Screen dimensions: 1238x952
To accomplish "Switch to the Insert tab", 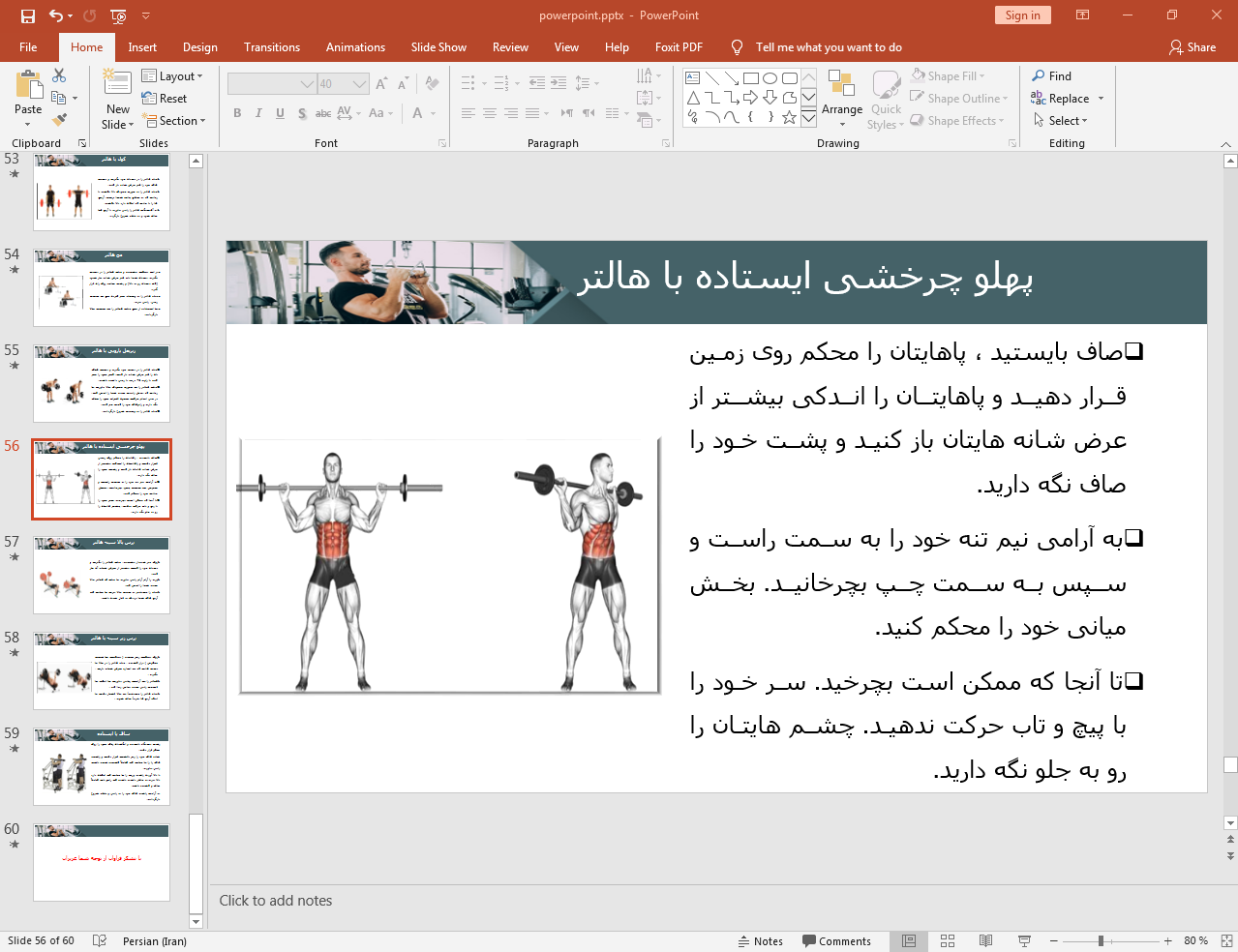I will [142, 47].
